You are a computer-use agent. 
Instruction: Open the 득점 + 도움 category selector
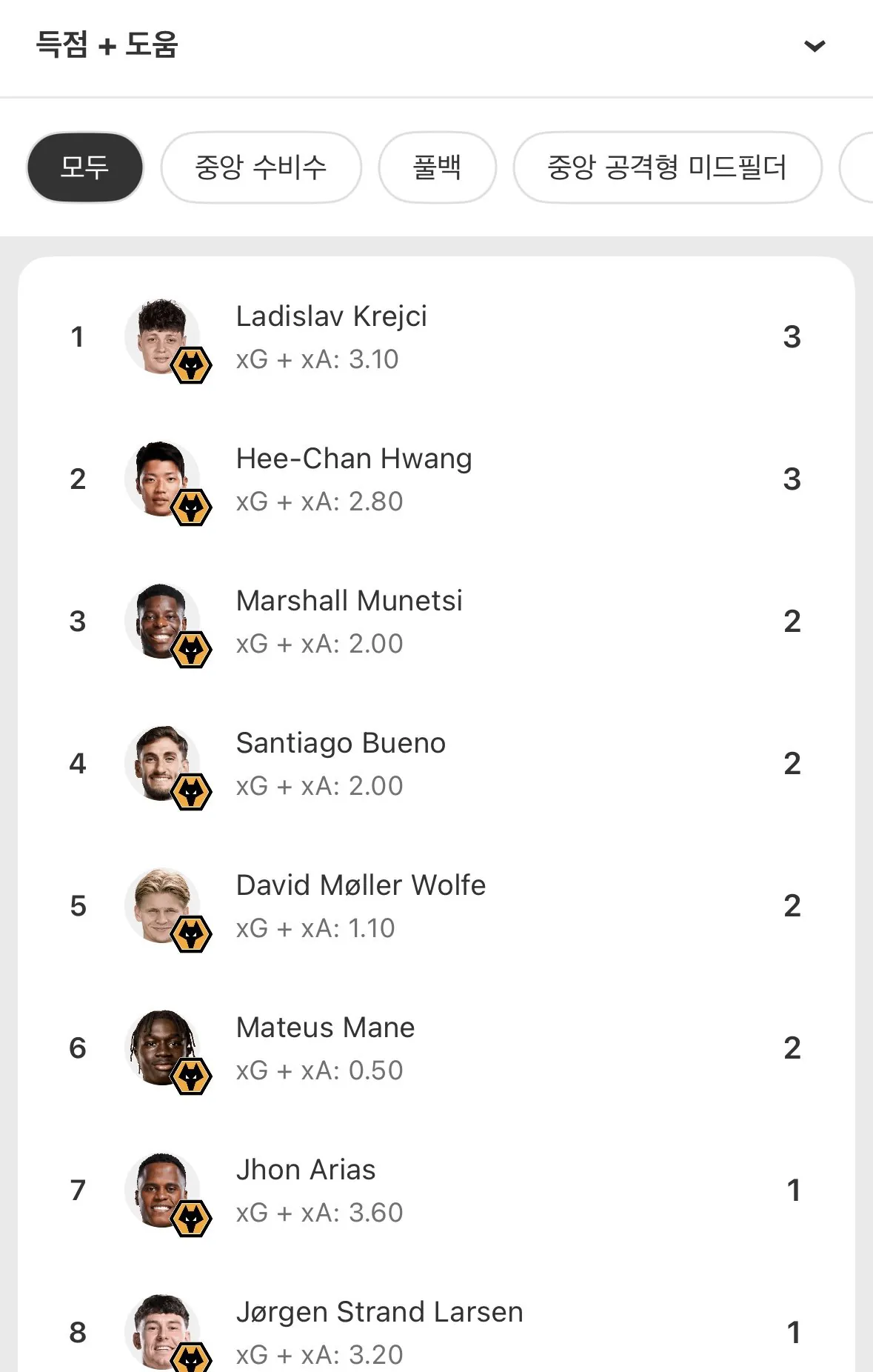pos(107,44)
